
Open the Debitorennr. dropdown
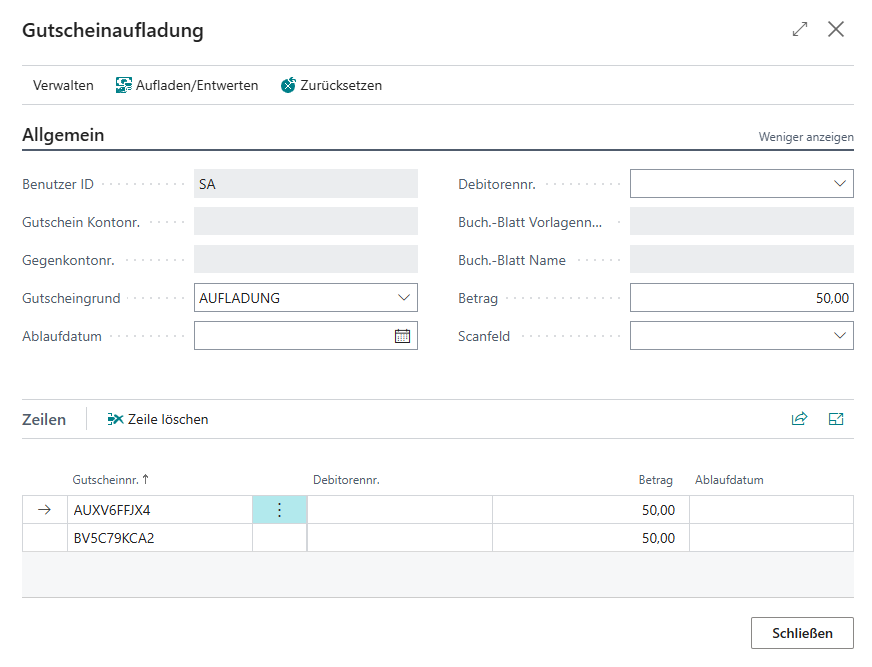[839, 184]
